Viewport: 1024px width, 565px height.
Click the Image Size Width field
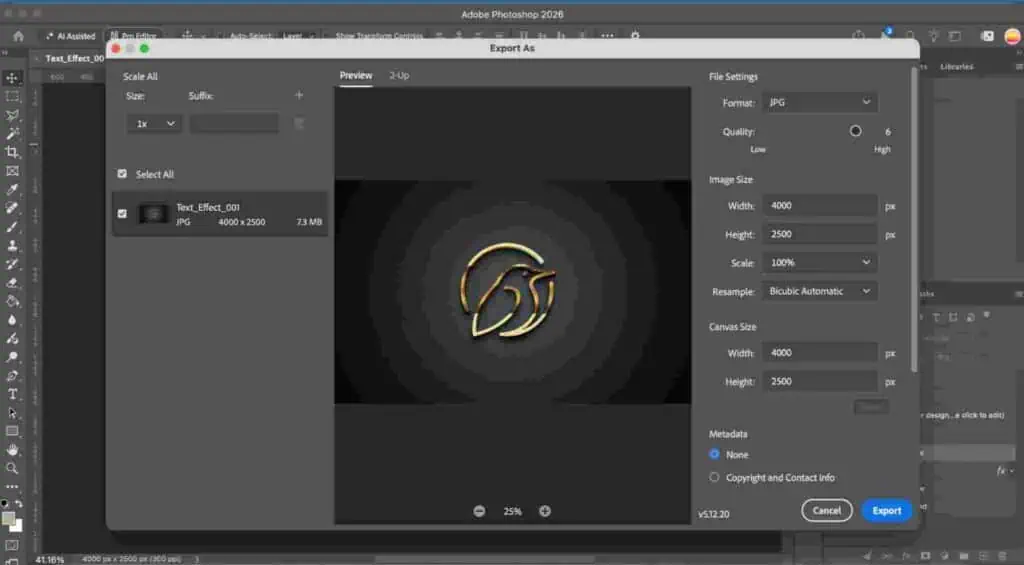tap(820, 205)
